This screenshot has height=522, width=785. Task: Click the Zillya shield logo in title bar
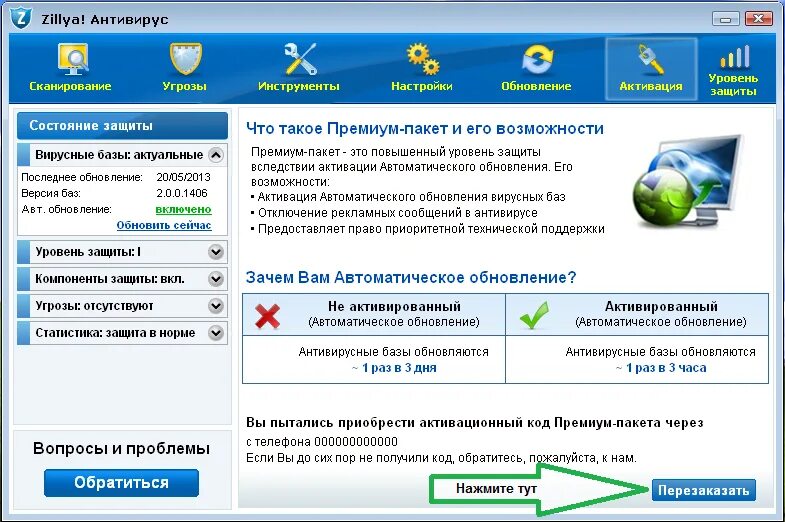click(21, 18)
